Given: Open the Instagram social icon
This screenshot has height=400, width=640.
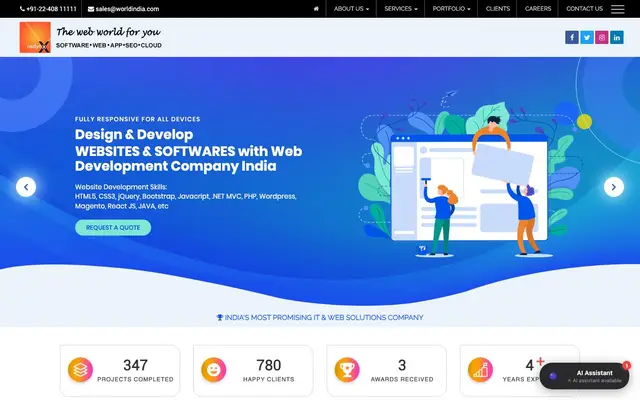Looking at the screenshot, I should pyautogui.click(x=602, y=38).
